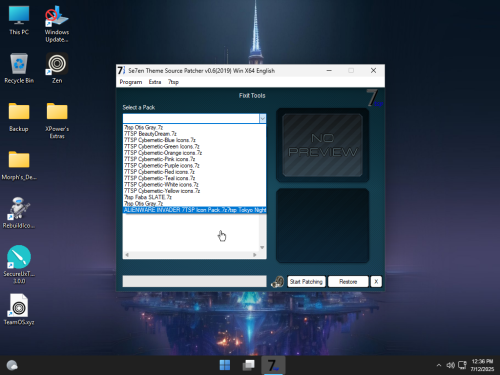
Task: Select 7TSP Cybernetic-White icons.7z pack
Action: [x=195, y=184]
